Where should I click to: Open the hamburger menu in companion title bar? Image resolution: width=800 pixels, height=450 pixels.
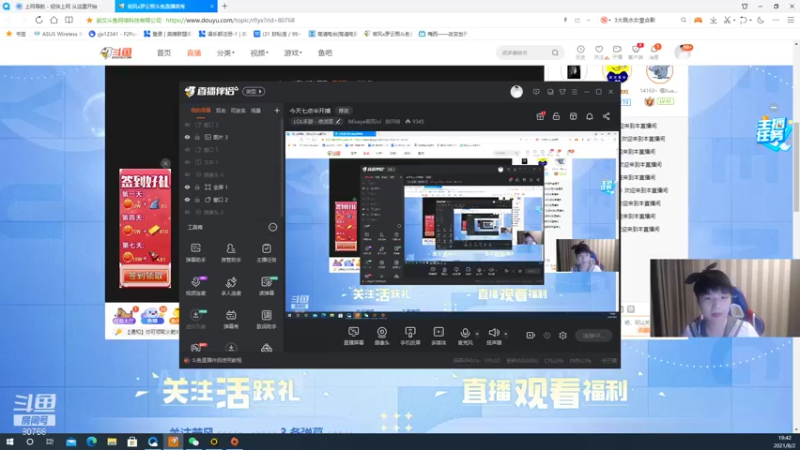(x=574, y=92)
